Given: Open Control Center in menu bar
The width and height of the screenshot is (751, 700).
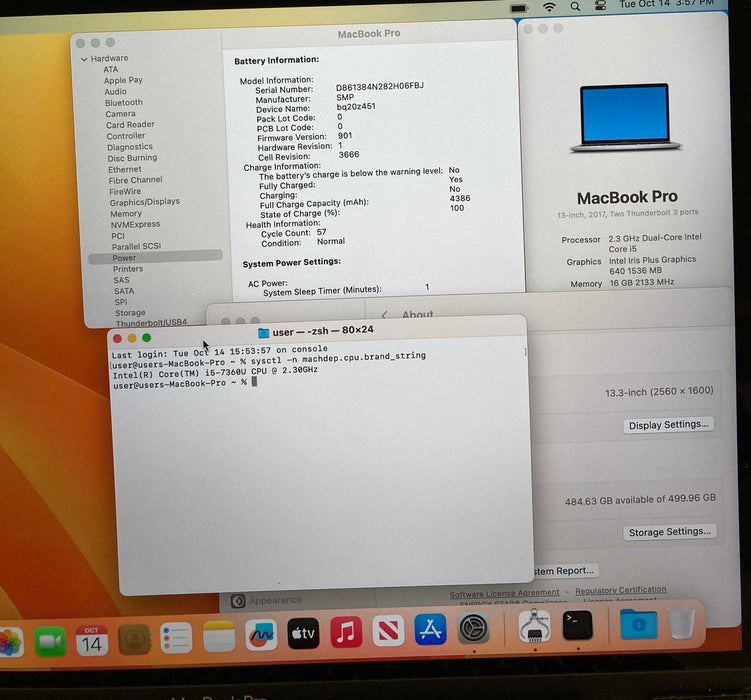Looking at the screenshot, I should coord(601,5).
